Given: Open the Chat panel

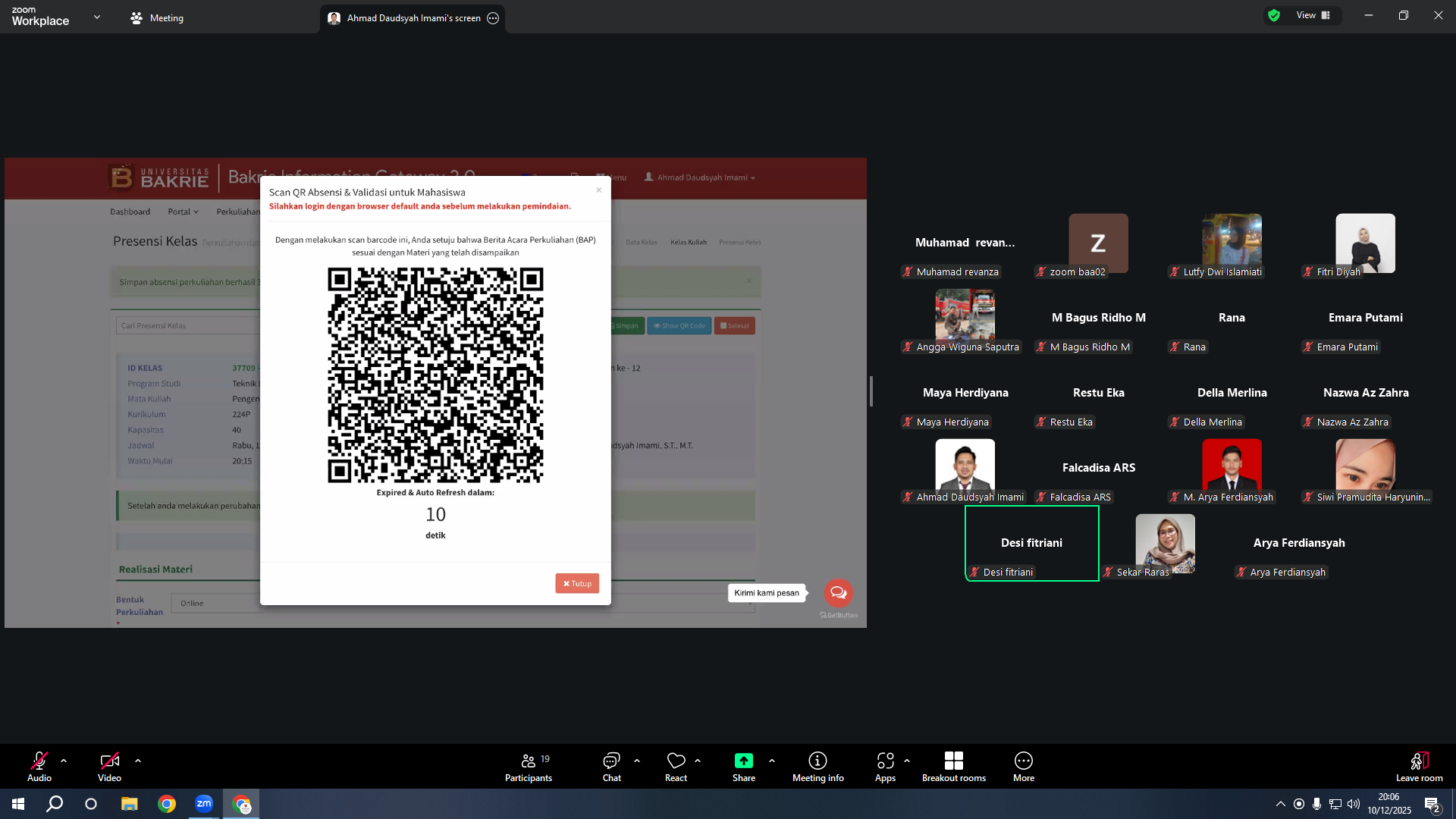Looking at the screenshot, I should 611,766.
